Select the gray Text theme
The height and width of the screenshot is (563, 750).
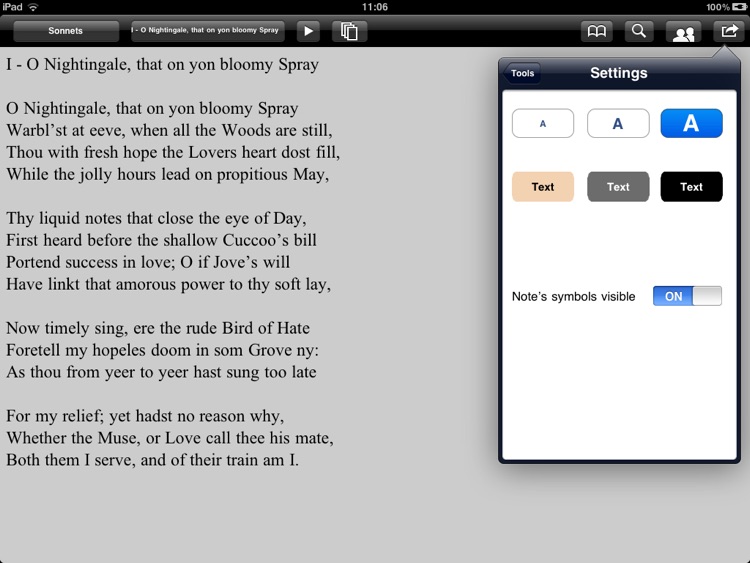pyautogui.click(x=618, y=187)
